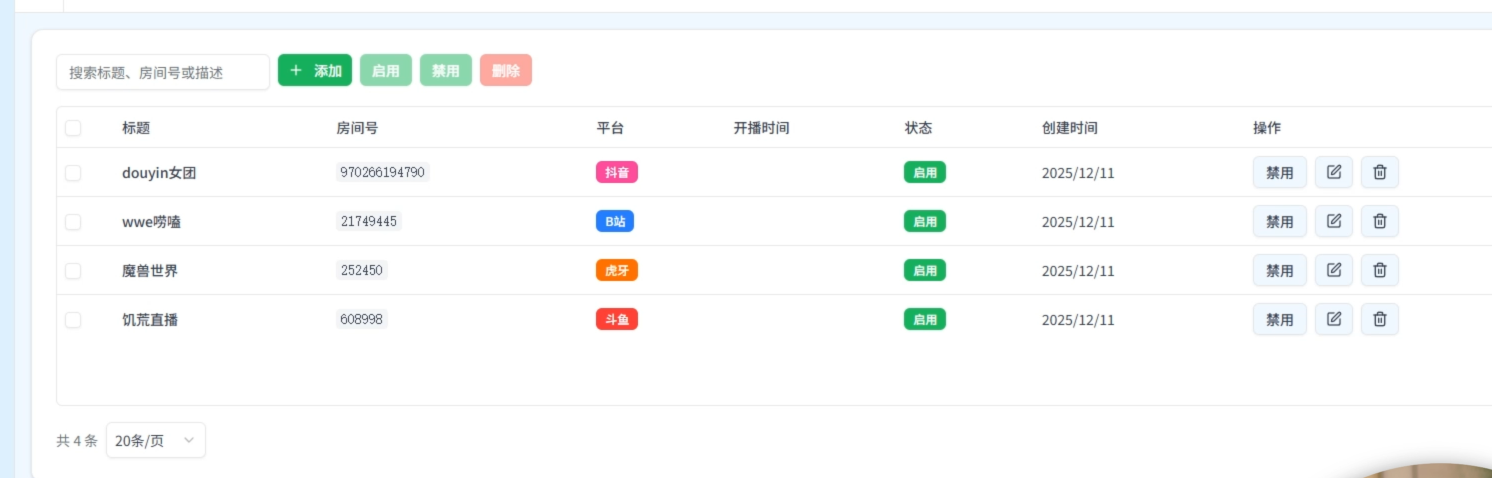Click edit icon for douyin女团 row
Viewport: 1492px width, 478px height.
coord(1333,172)
